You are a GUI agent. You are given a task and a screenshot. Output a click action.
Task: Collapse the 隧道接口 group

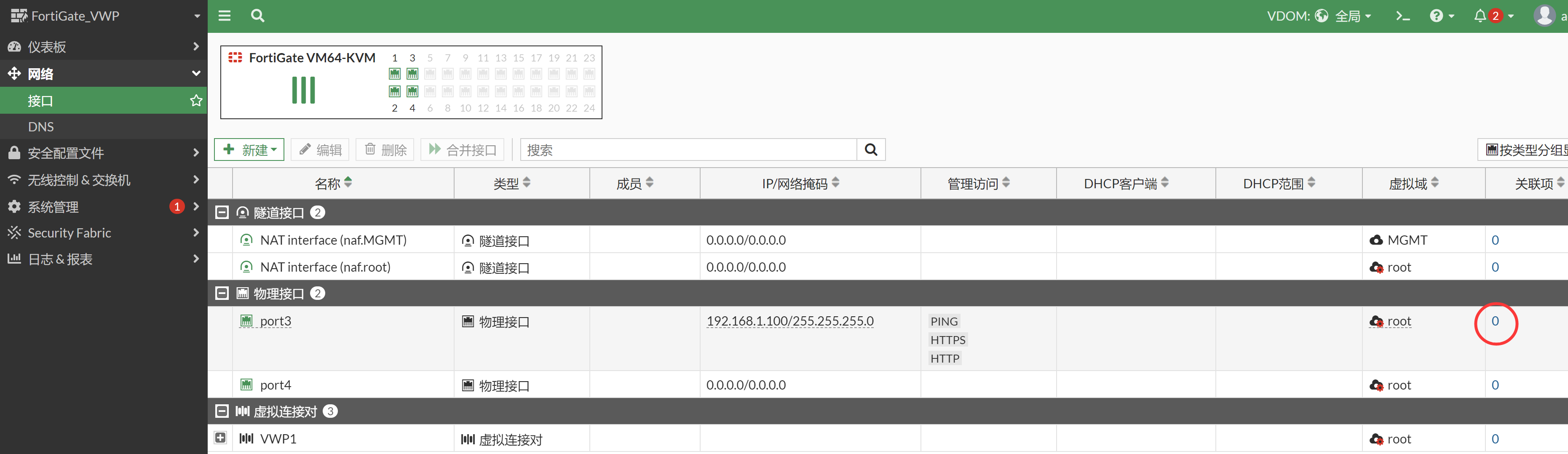tap(222, 212)
